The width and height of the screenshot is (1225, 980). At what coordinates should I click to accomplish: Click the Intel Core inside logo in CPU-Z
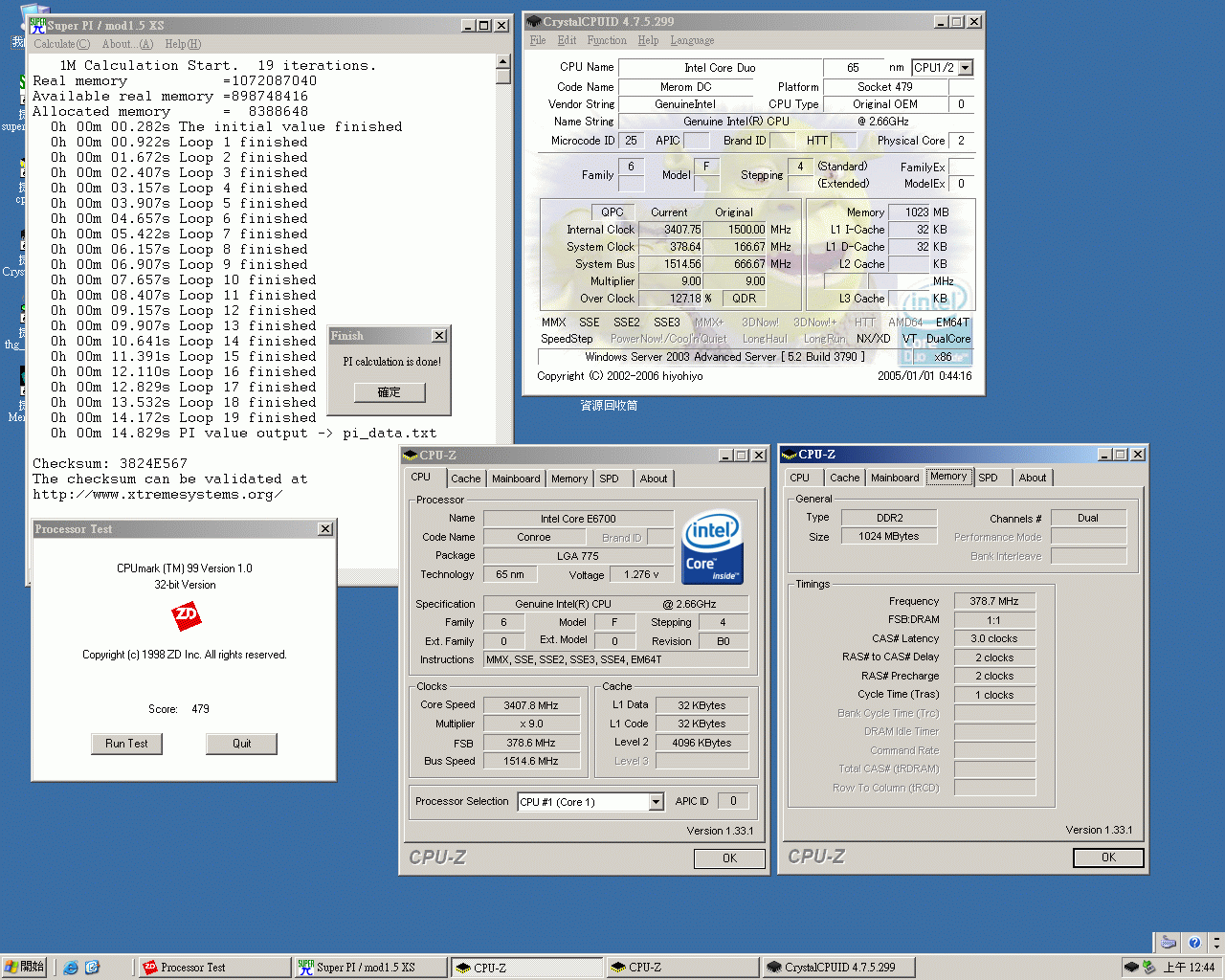(711, 547)
